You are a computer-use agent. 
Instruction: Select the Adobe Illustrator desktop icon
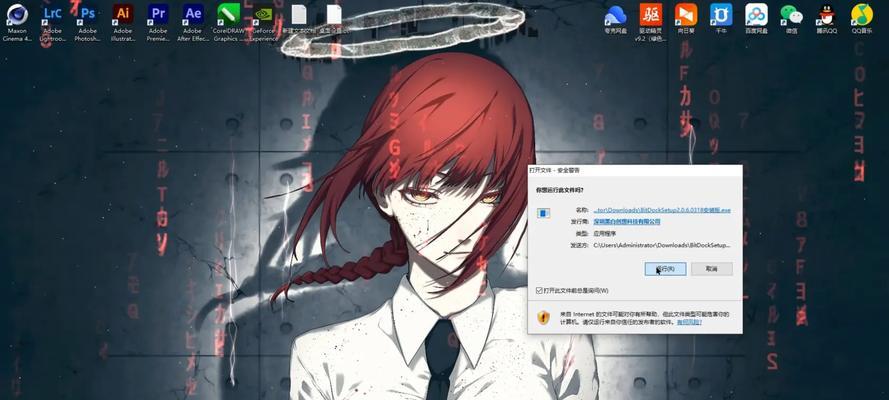pos(122,22)
